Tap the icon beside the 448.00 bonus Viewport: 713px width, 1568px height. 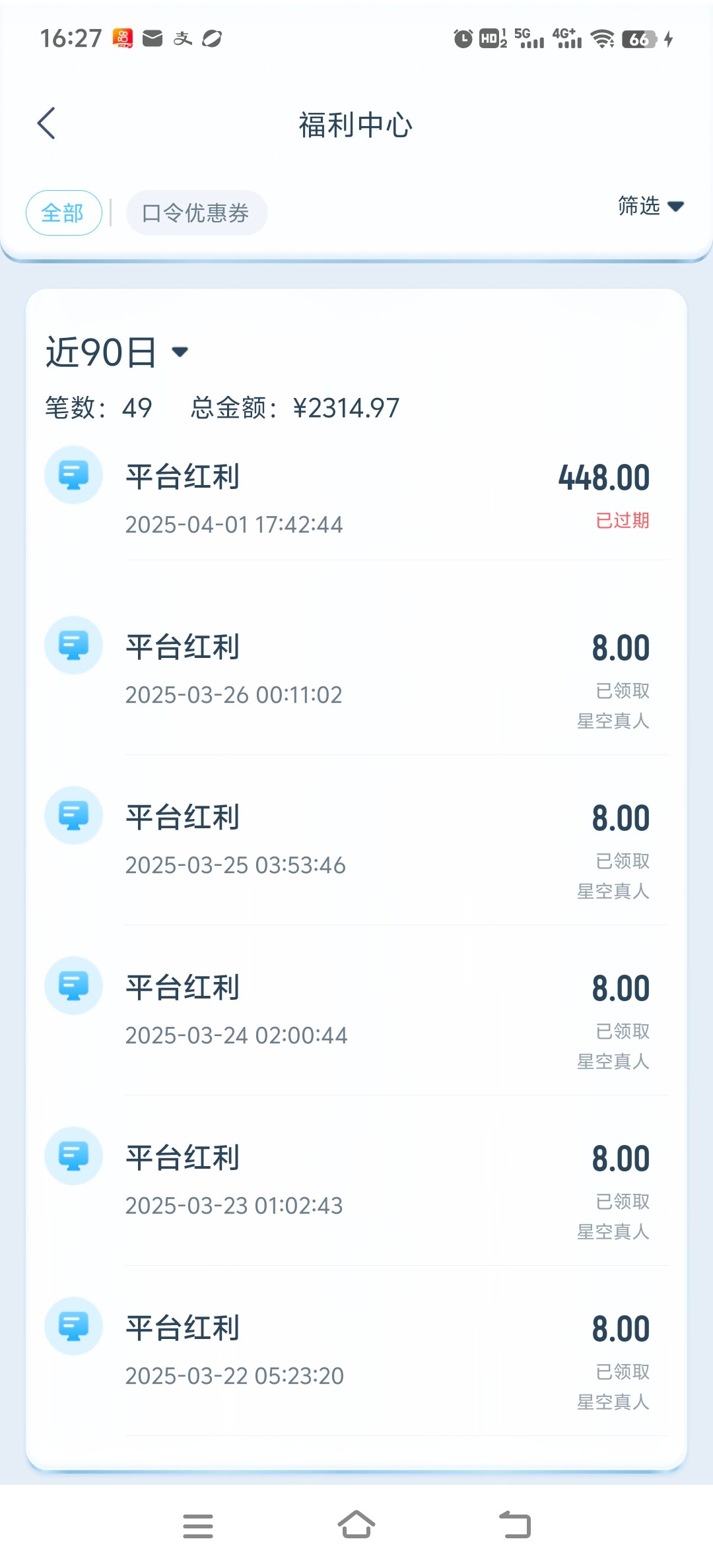click(73, 475)
